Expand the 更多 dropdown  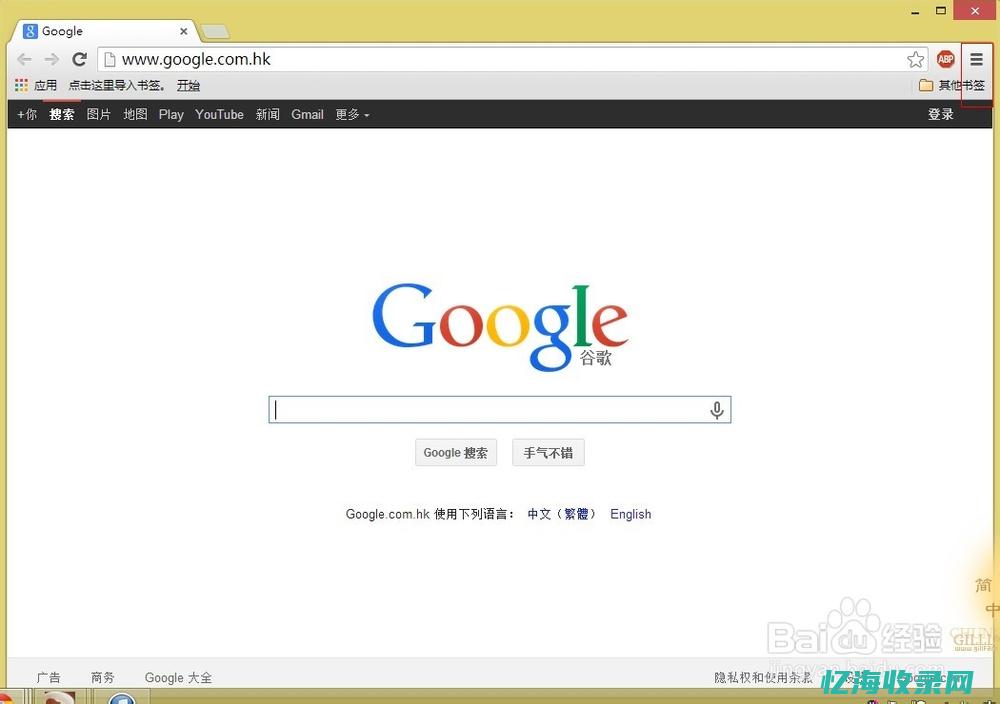click(x=352, y=114)
